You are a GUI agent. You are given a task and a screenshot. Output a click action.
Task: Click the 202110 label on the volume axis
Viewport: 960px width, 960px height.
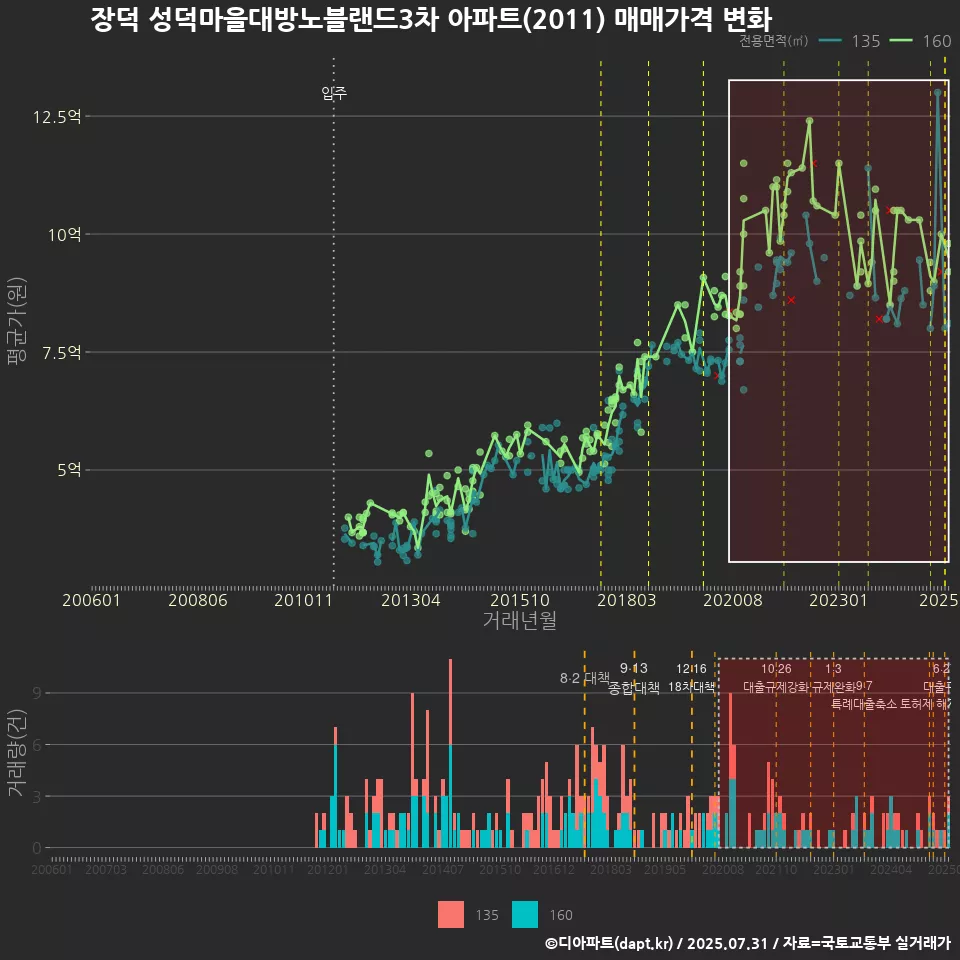coord(776,869)
